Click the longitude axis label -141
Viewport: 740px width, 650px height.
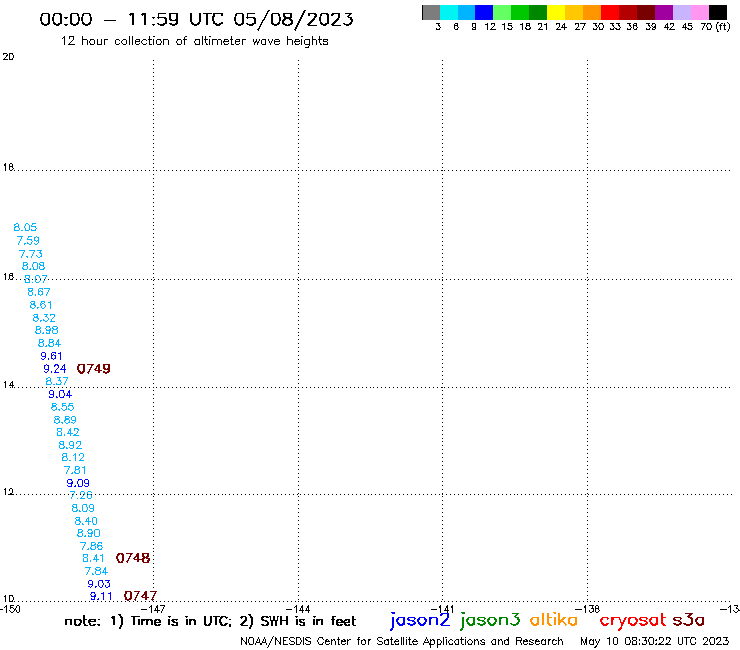coord(442,609)
